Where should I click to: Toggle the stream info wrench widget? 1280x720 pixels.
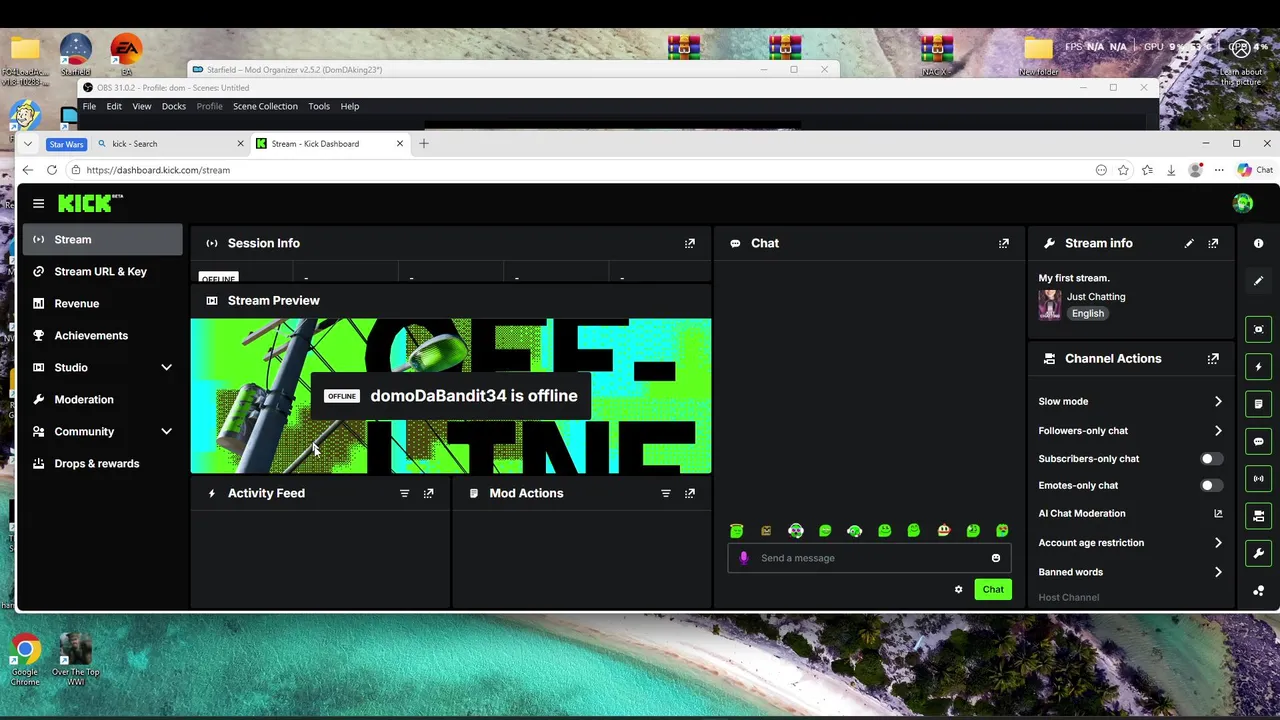coord(1258,553)
